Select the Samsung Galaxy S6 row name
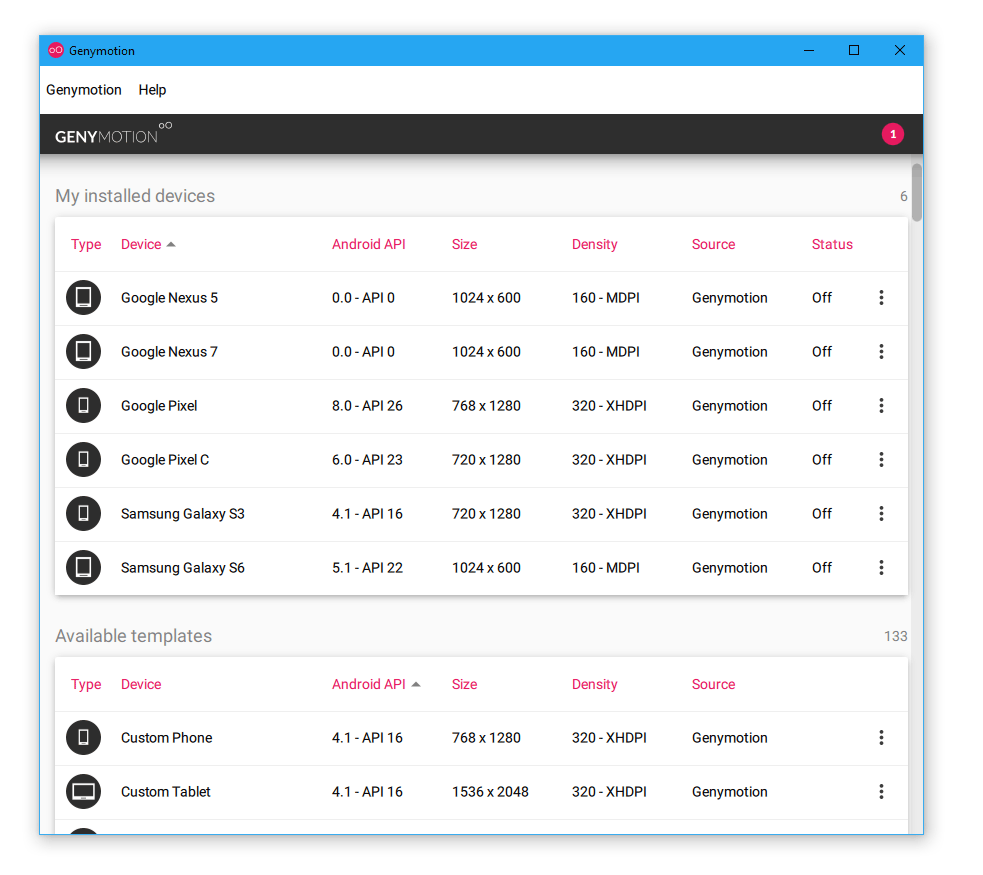Image resolution: width=983 pixels, height=875 pixels. click(182, 567)
